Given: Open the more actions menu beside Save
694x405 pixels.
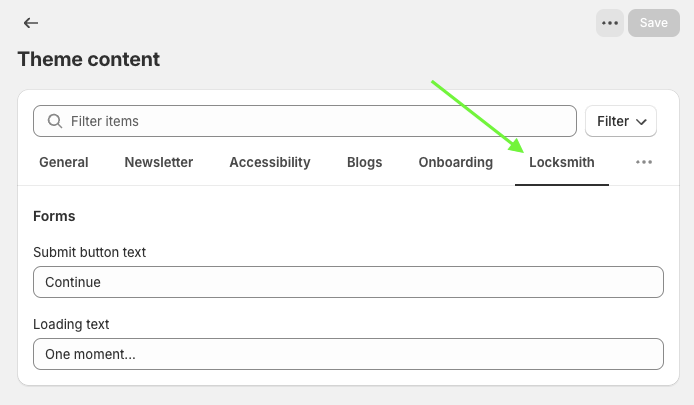Looking at the screenshot, I should tap(609, 23).
